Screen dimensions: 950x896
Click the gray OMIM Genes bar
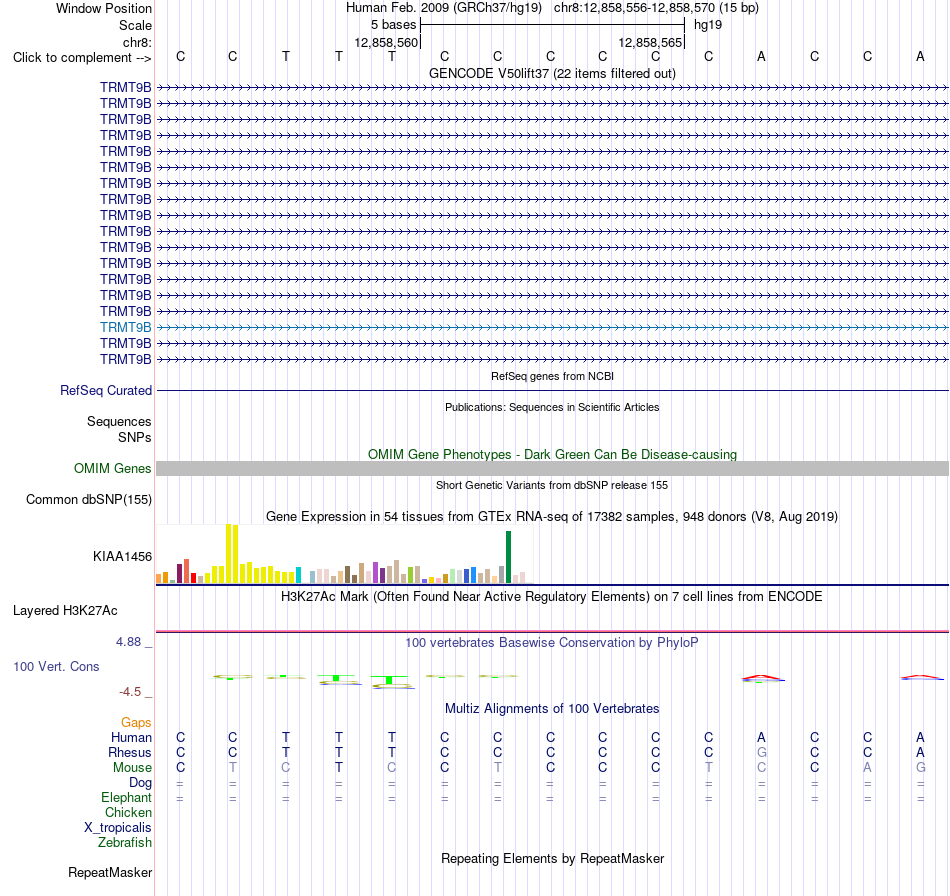point(552,468)
